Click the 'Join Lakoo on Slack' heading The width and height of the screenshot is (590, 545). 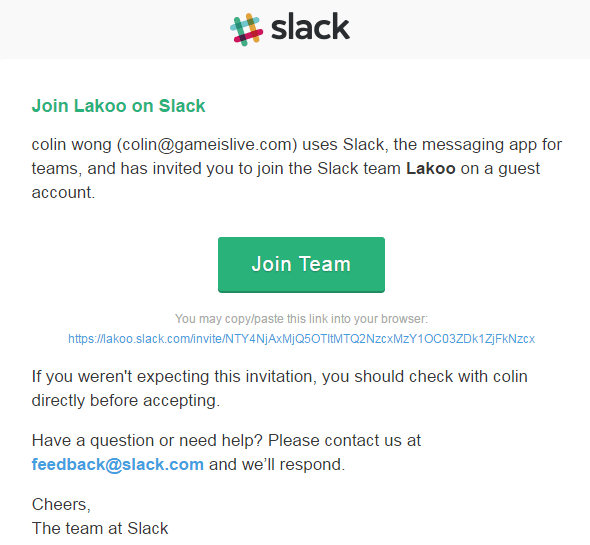click(119, 106)
